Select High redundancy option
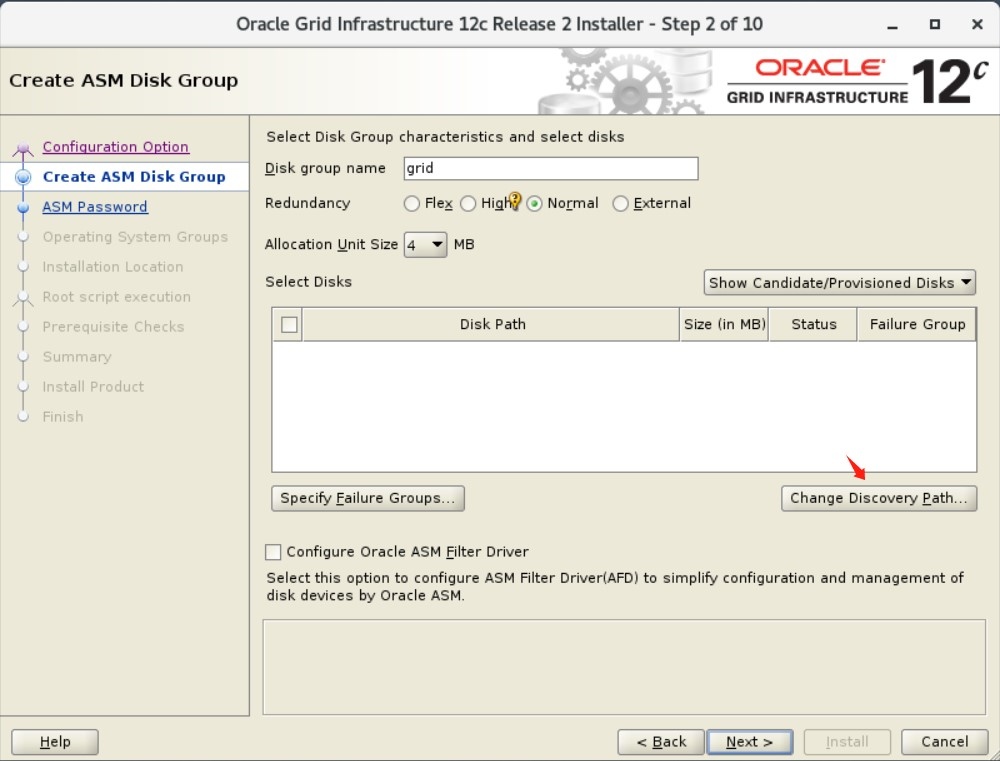Screen dimensions: 1000x761 point(468,203)
